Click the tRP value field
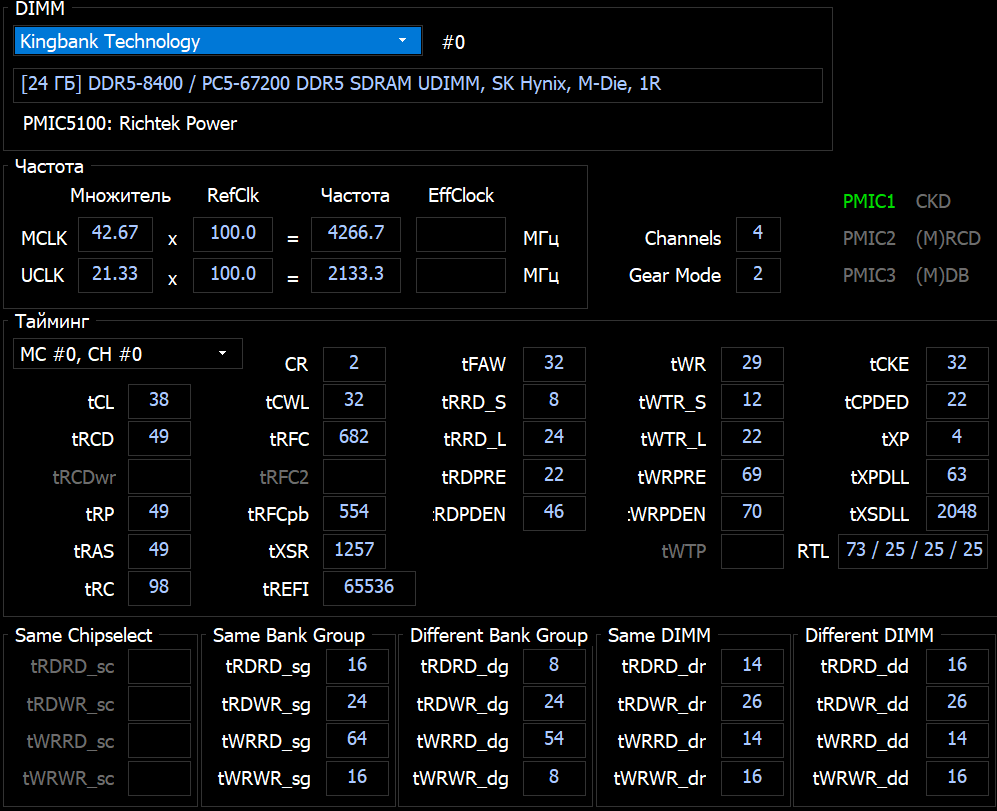Screen dimensions: 997x811 pos(159,513)
